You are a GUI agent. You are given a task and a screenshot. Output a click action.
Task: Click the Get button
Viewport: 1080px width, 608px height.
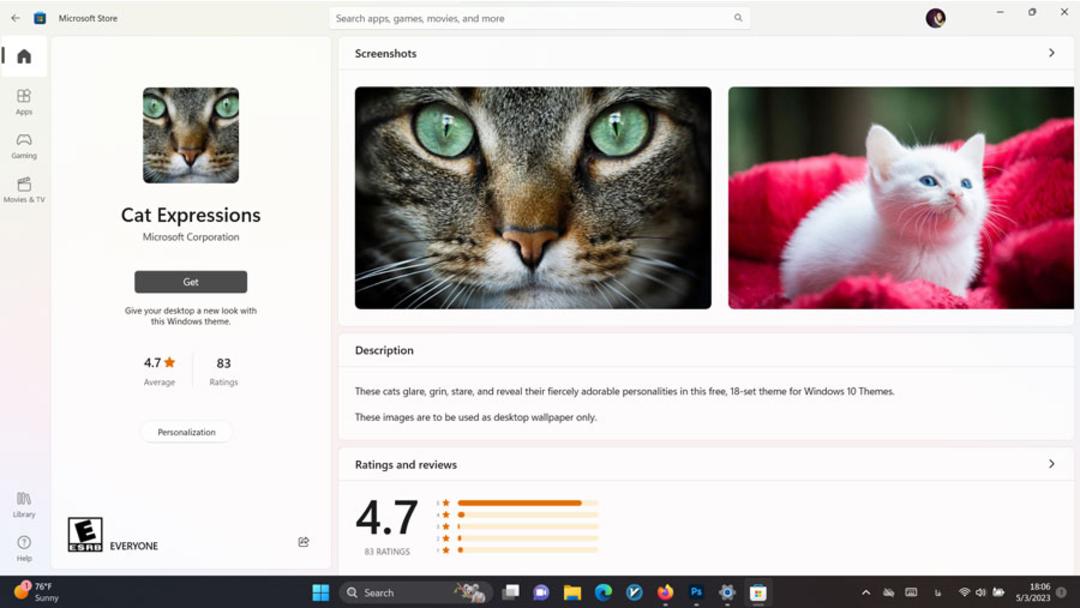[x=191, y=282]
